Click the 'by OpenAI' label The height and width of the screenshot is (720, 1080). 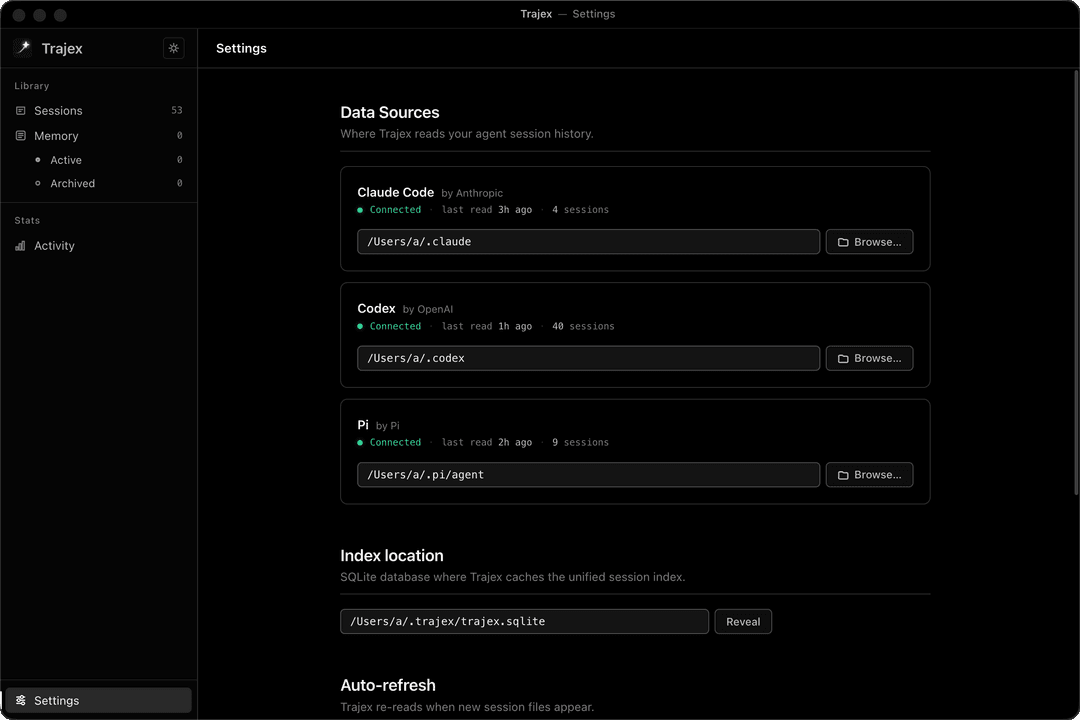pos(428,310)
